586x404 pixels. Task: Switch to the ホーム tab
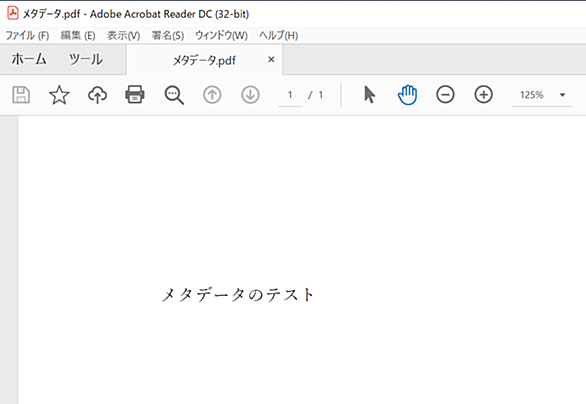29,59
